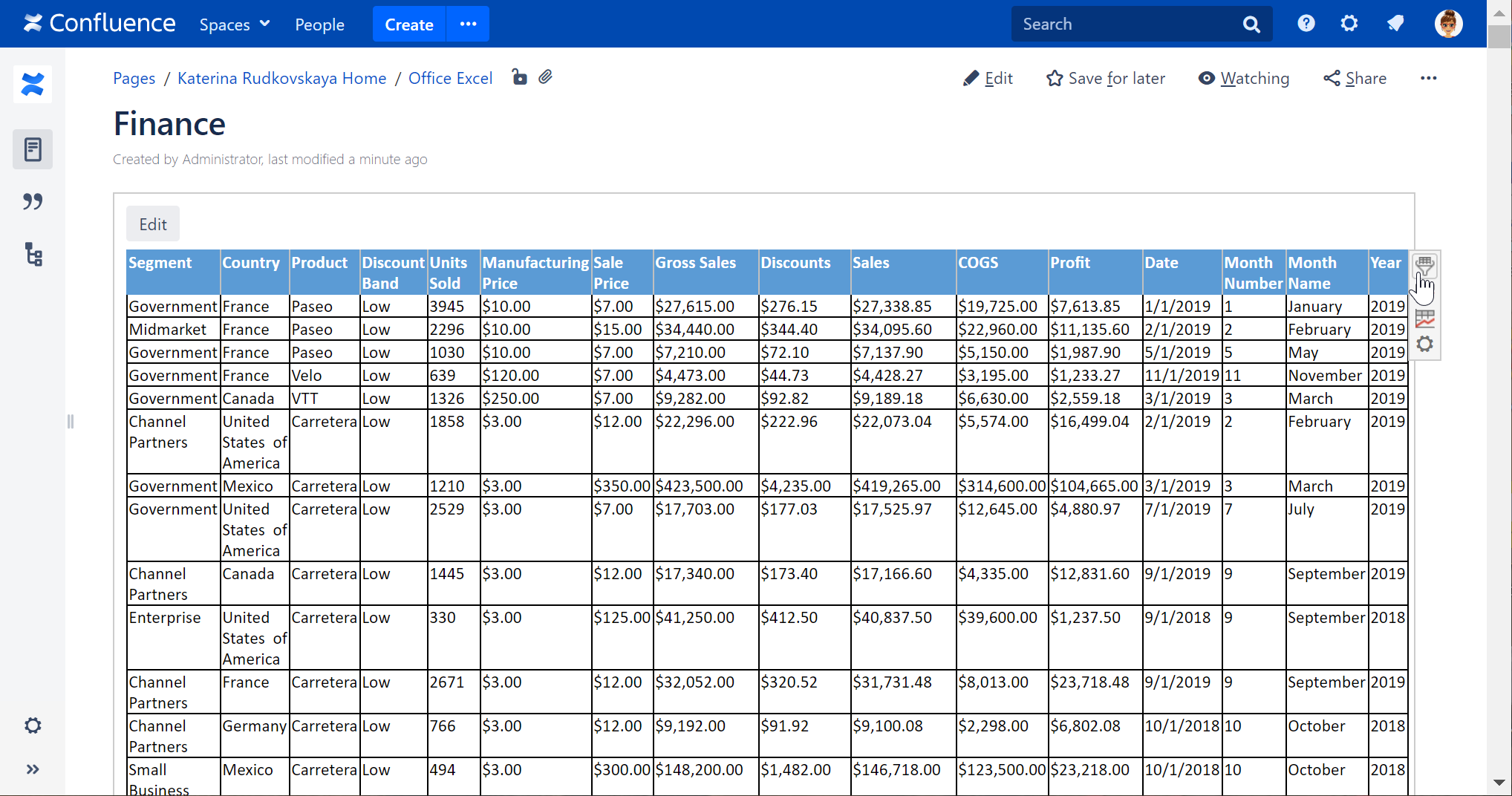Open the Create more options ellipsis

click(x=468, y=24)
